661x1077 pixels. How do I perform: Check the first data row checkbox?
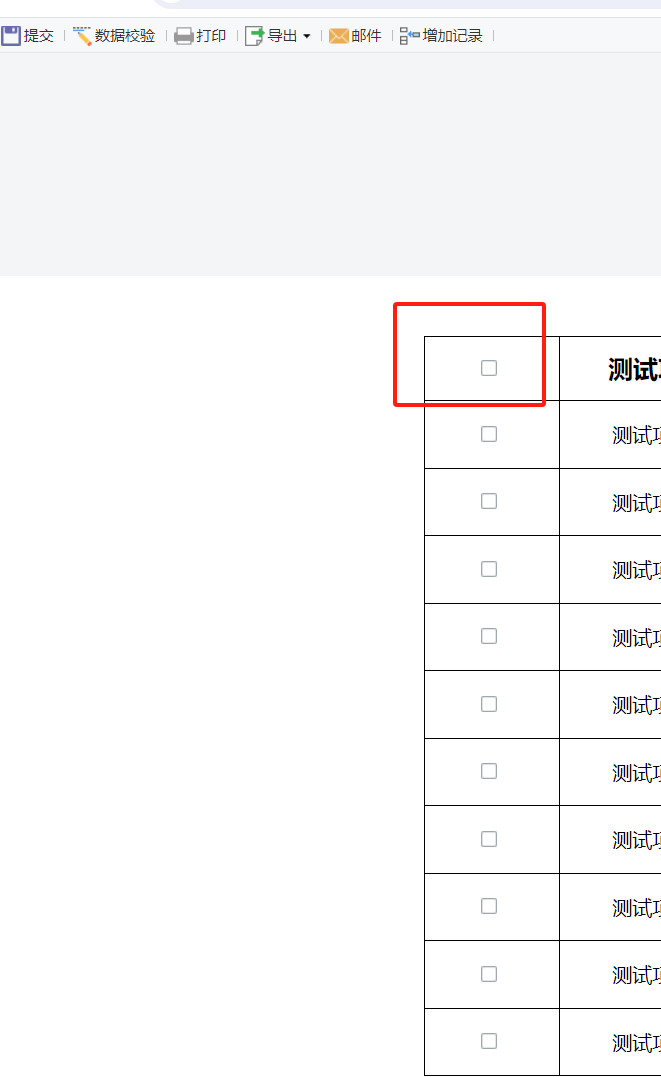[489, 434]
